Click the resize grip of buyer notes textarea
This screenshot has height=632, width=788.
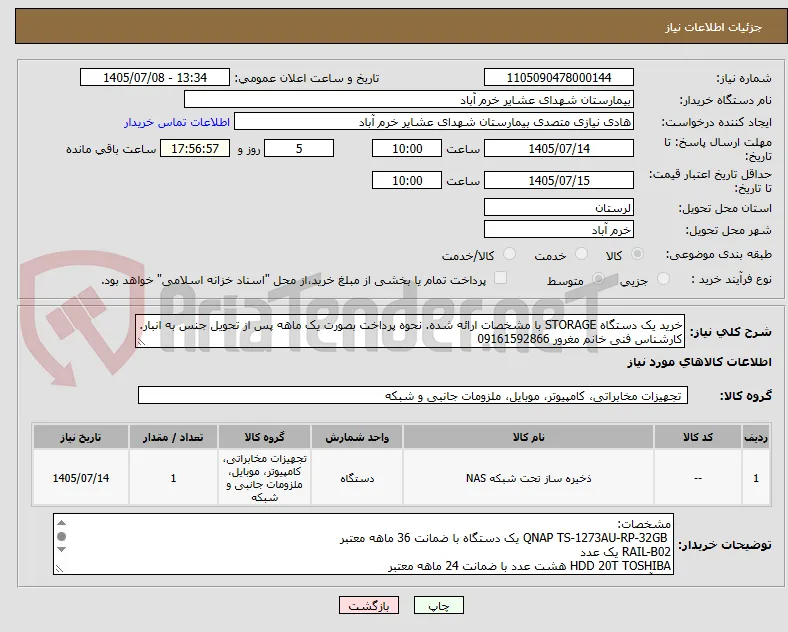(59, 569)
